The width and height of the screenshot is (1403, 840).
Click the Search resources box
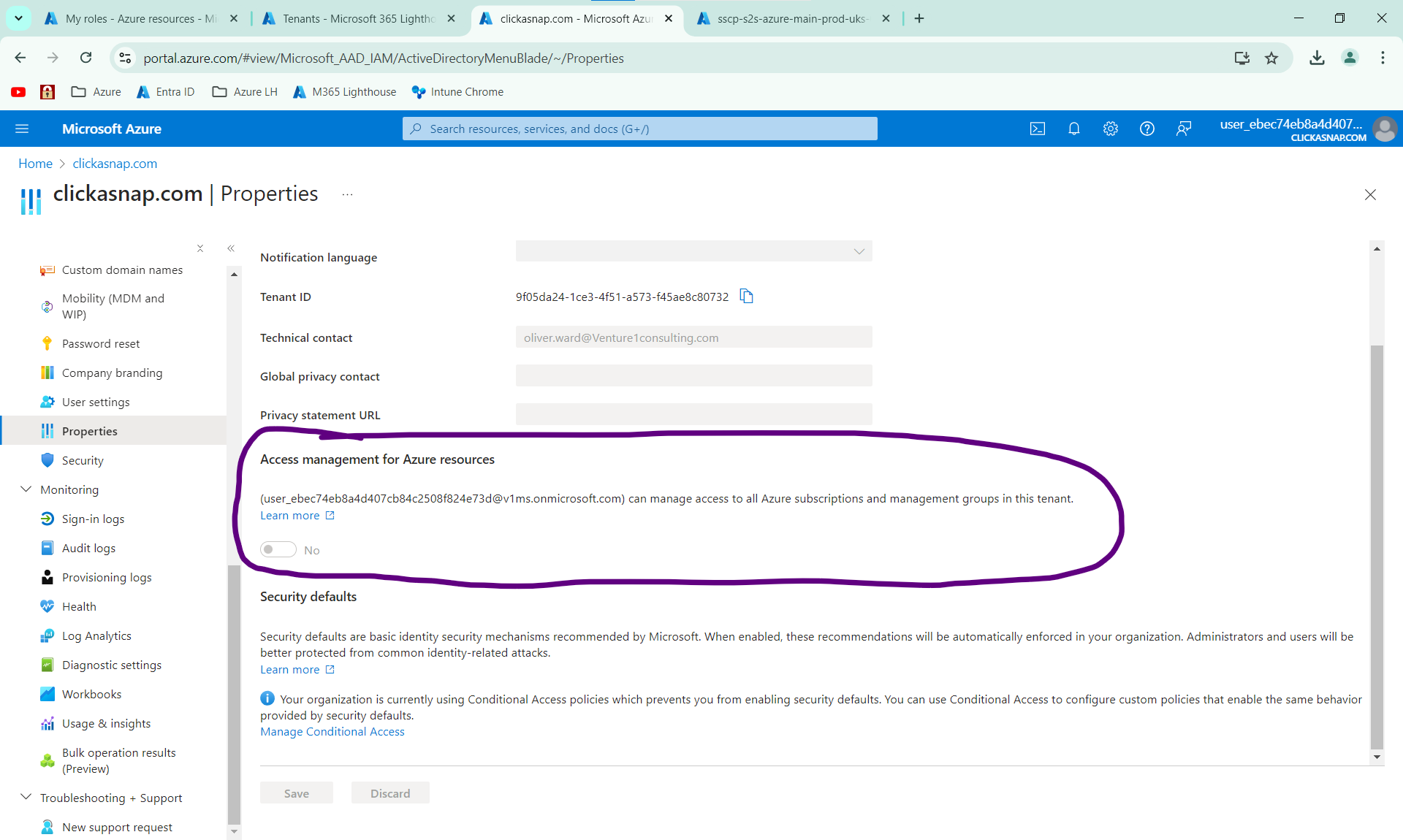tap(639, 129)
